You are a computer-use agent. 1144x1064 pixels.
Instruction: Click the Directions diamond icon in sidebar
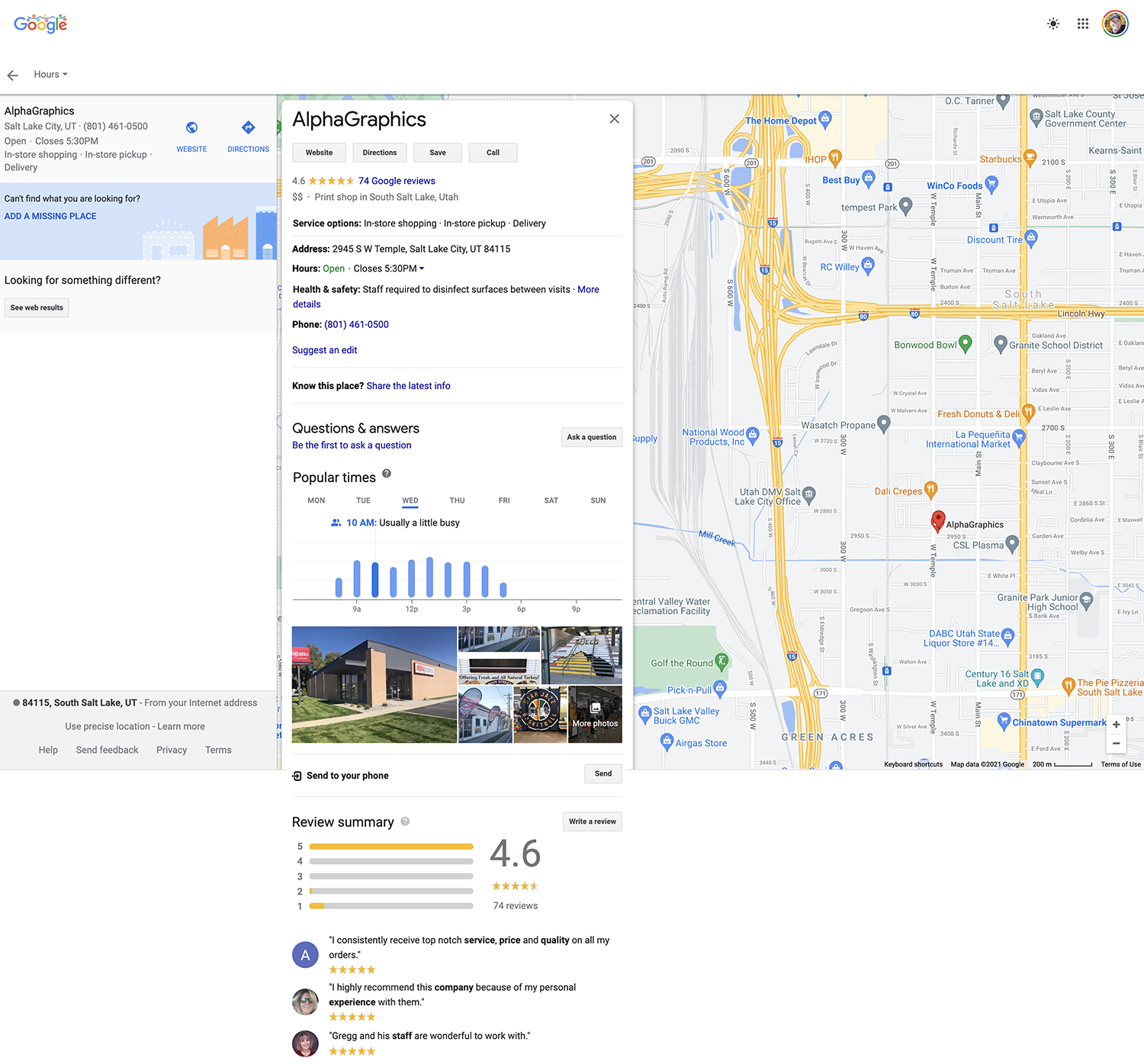click(x=248, y=127)
